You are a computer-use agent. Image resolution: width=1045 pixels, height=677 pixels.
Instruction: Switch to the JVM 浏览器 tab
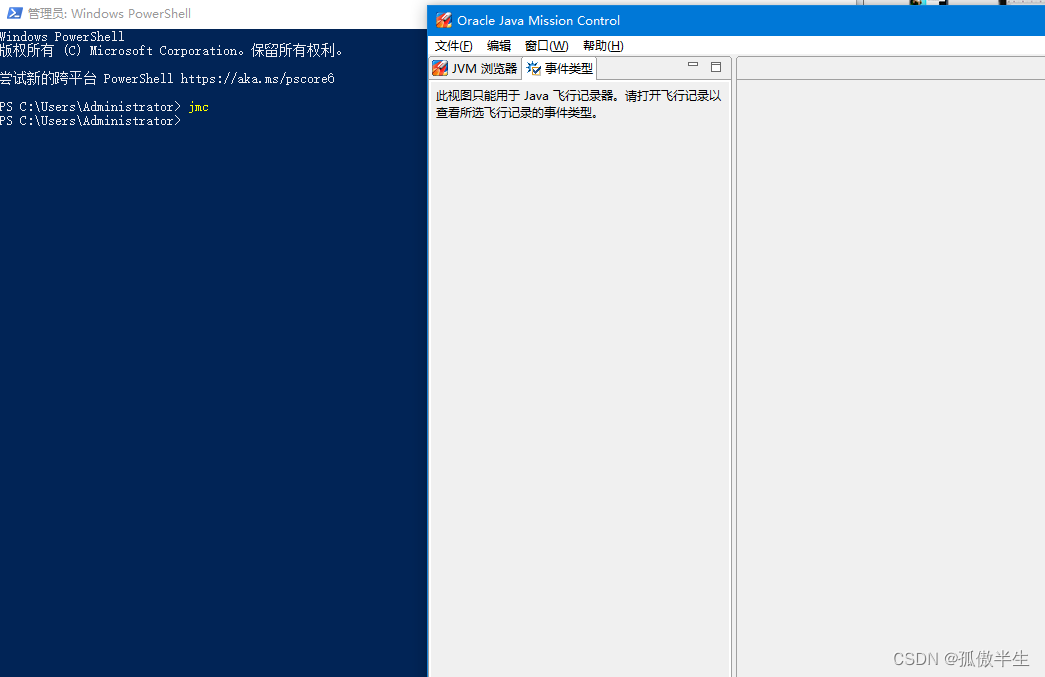(475, 69)
